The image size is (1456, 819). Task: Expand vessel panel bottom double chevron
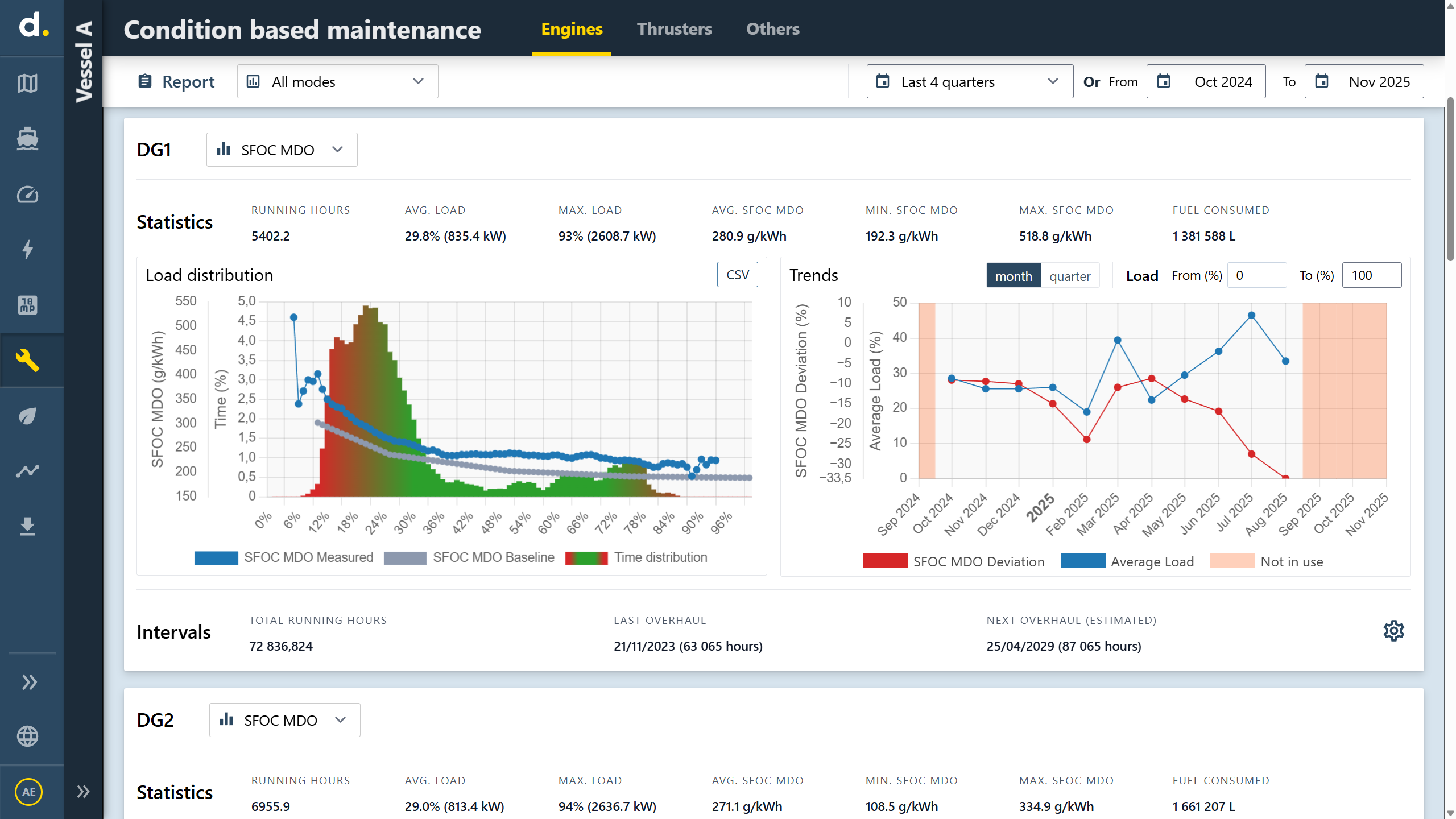pos(83,792)
